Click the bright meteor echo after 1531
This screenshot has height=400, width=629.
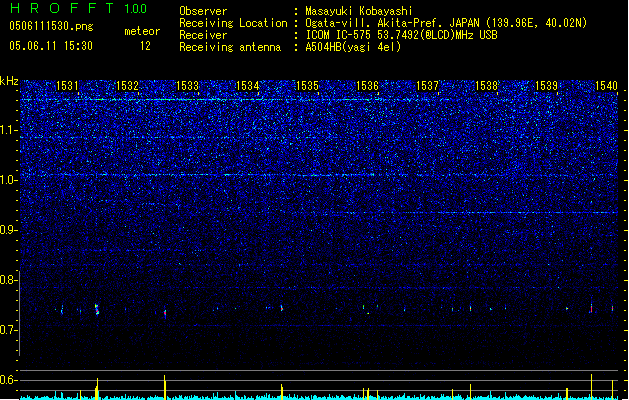pyautogui.click(x=97, y=309)
